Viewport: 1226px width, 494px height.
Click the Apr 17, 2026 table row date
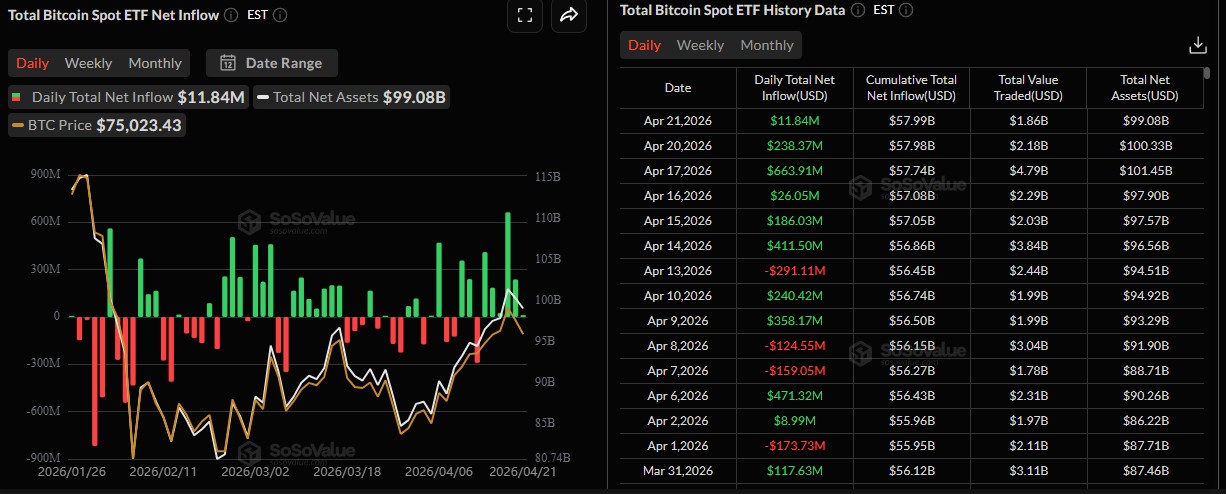pyautogui.click(x=677, y=171)
